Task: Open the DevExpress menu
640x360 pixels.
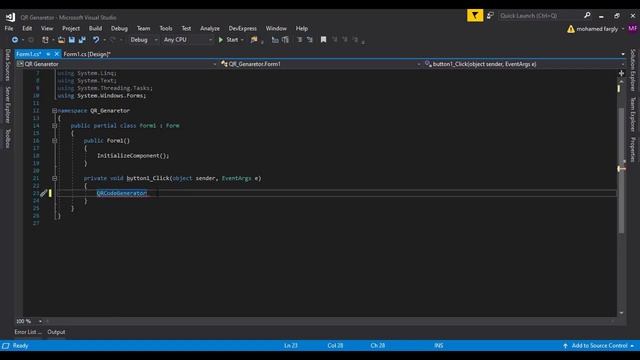Action: [x=242, y=28]
